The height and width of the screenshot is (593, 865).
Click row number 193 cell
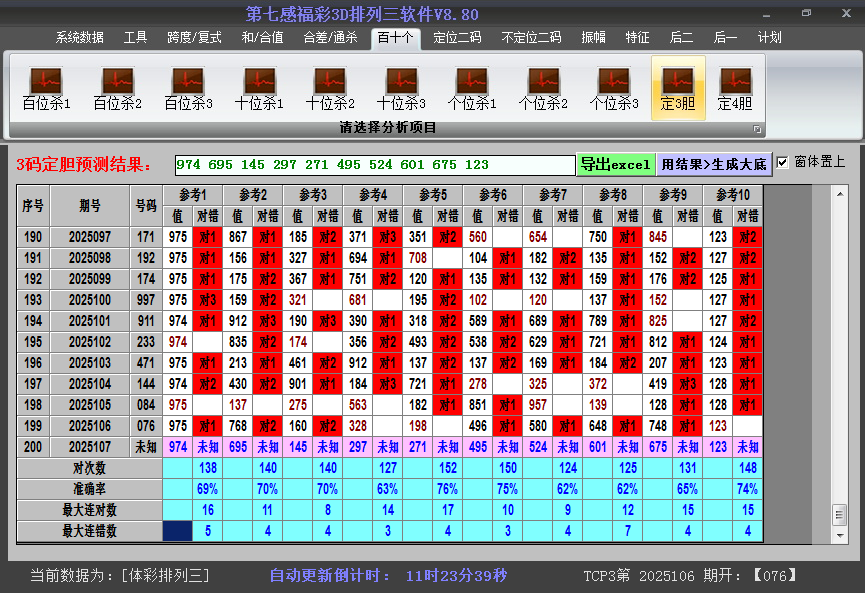click(x=33, y=300)
